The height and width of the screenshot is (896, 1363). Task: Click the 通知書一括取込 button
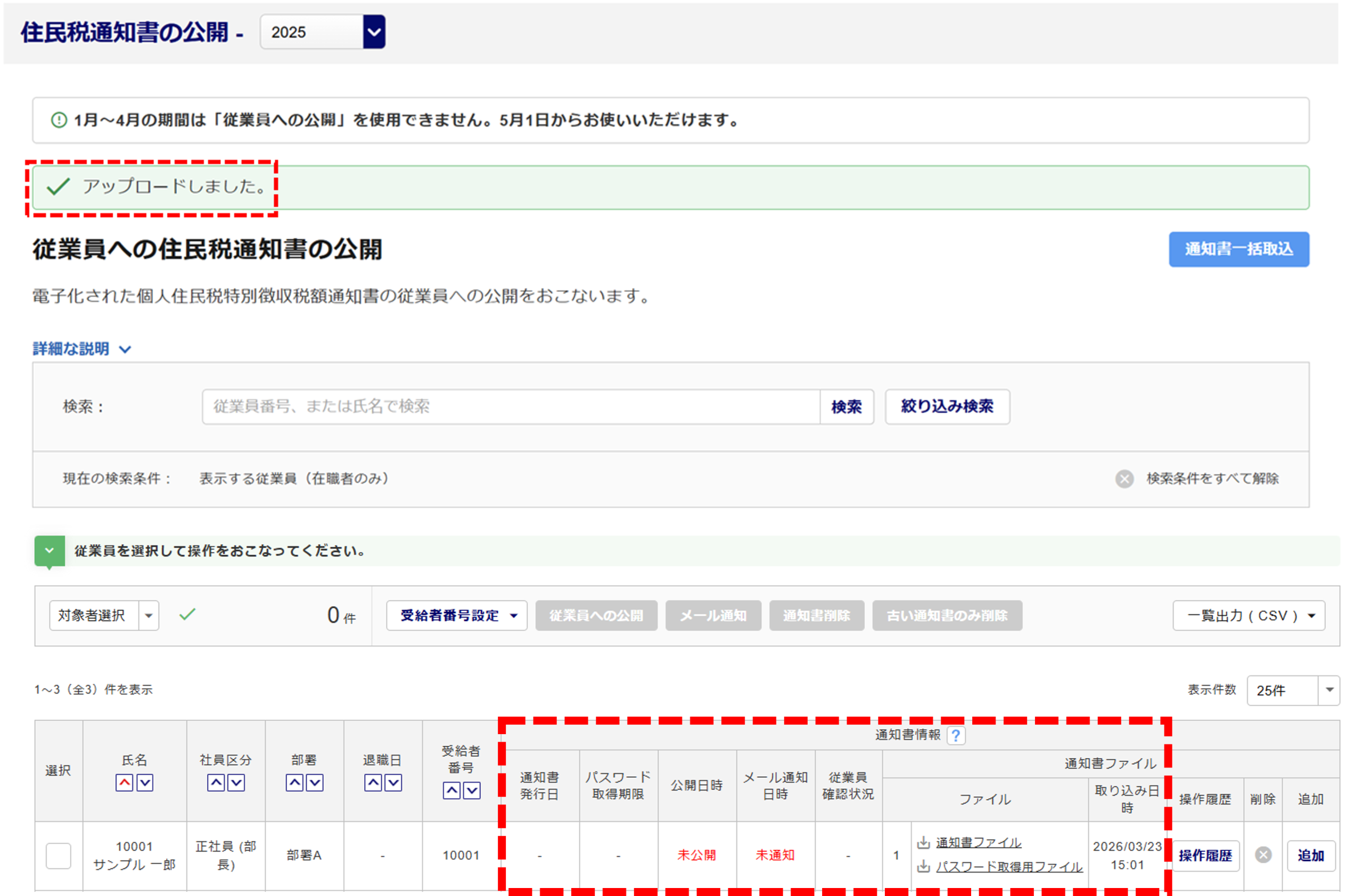pos(1238,249)
